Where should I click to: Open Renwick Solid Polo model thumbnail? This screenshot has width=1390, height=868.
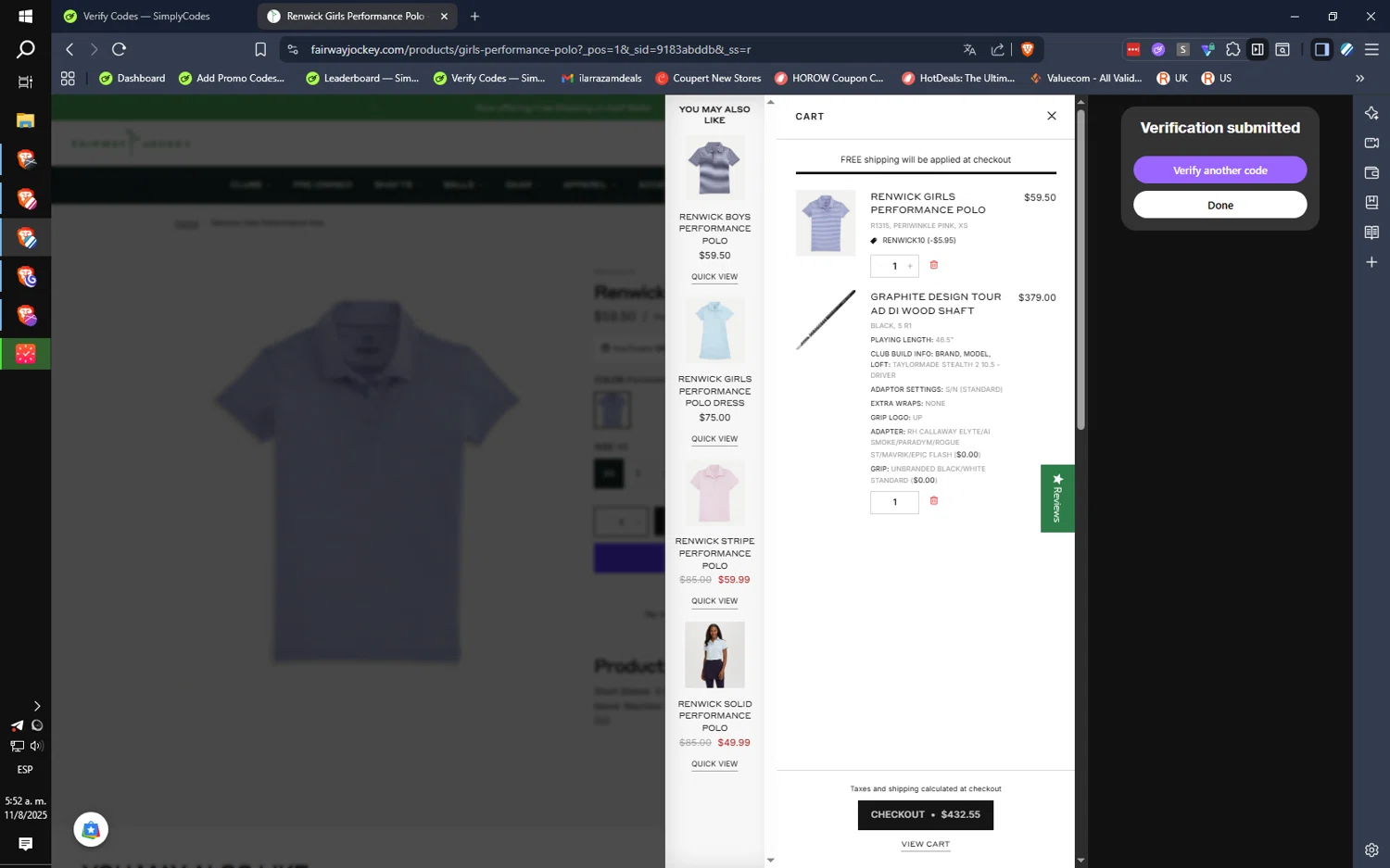pyautogui.click(x=714, y=655)
